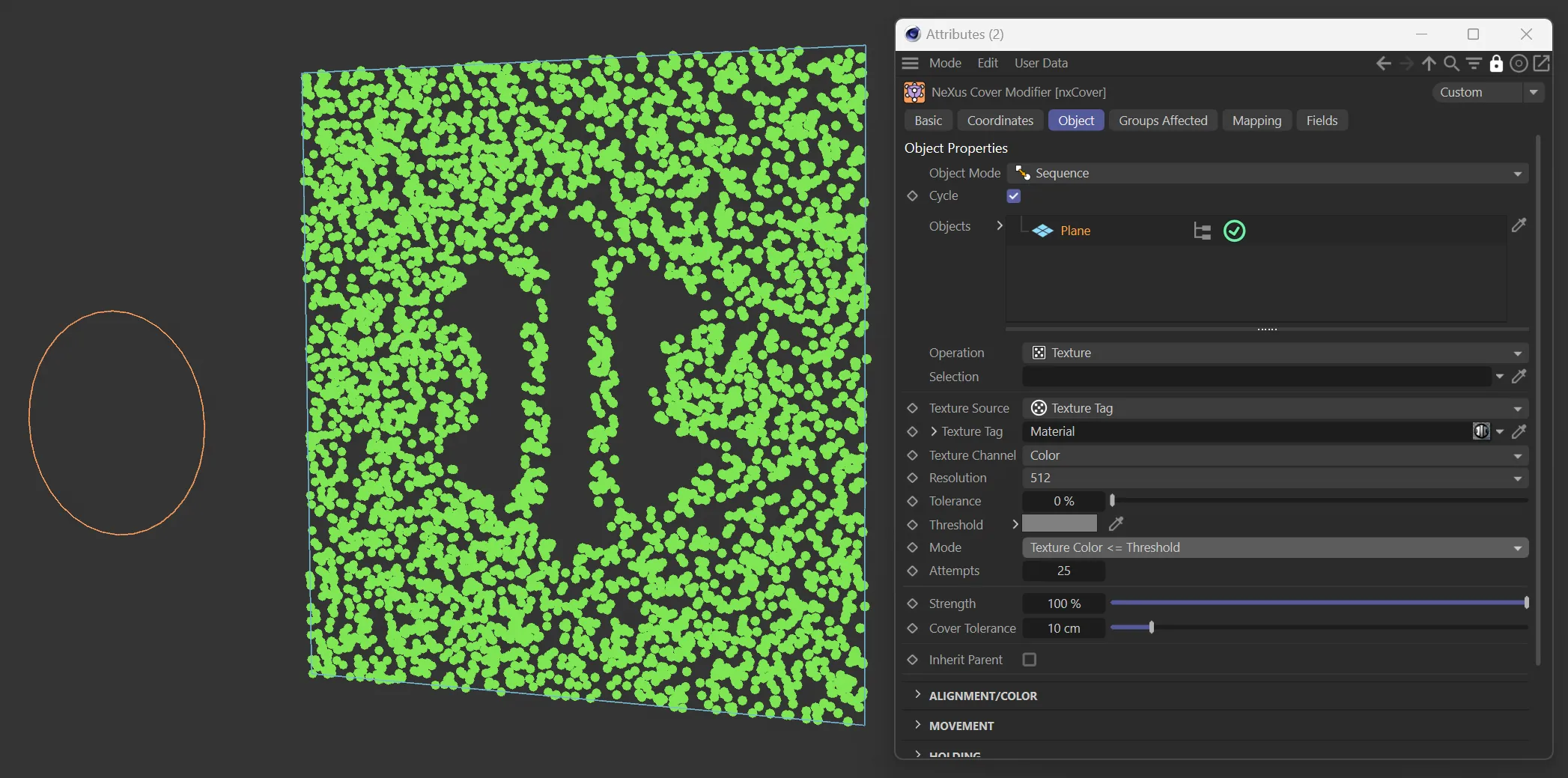Viewport: 1568px width, 778px height.
Task: Open the Texture Channel dropdown
Action: click(1274, 455)
